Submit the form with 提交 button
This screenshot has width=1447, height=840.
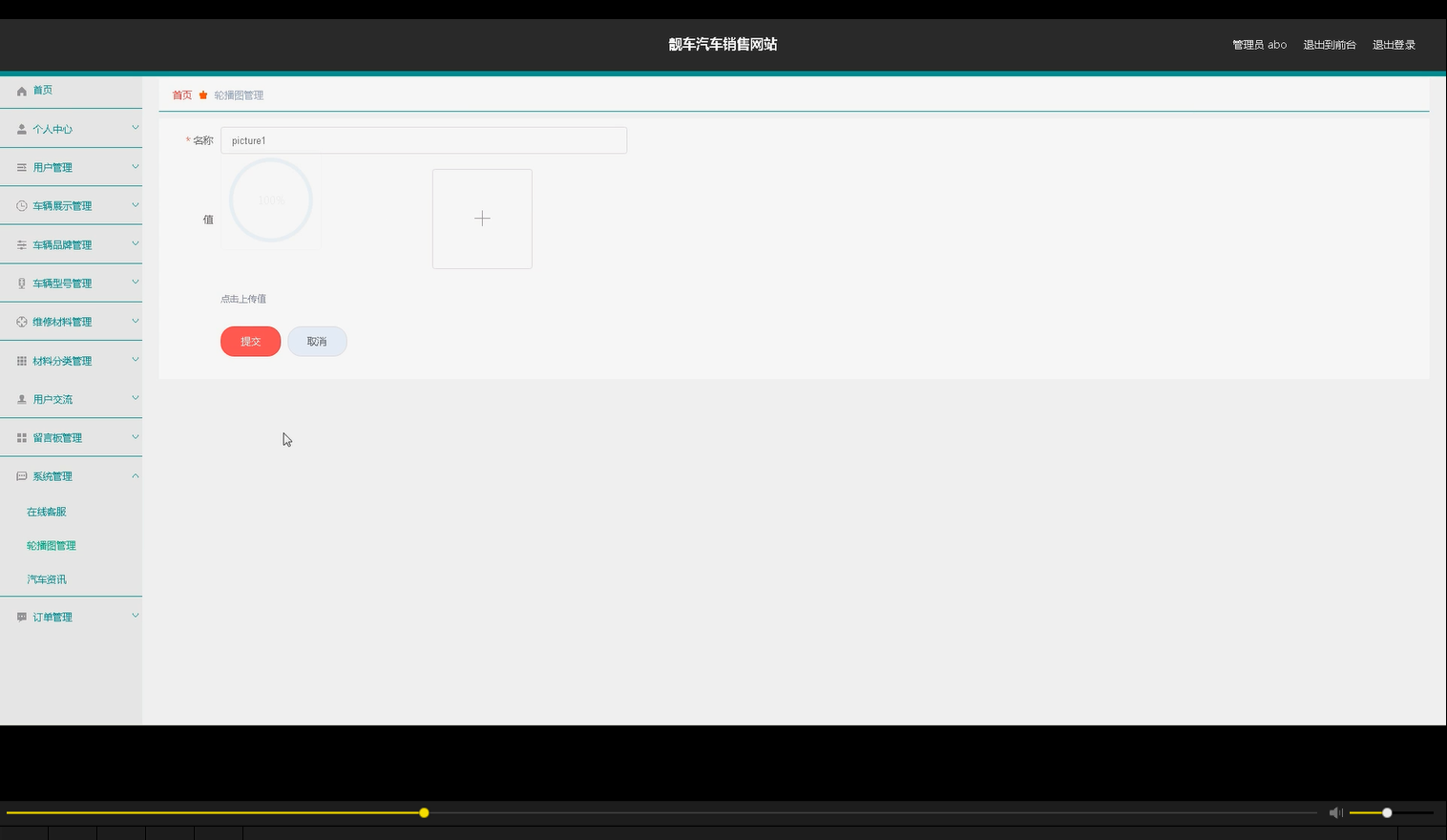click(250, 342)
